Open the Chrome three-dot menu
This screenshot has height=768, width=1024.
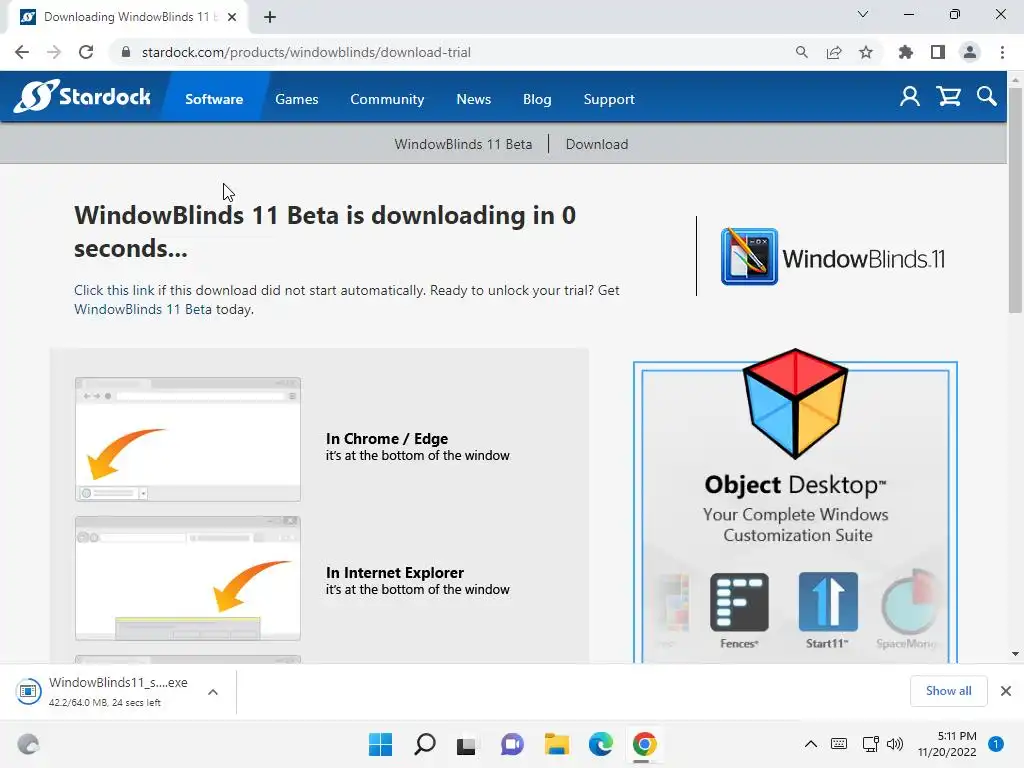(x=1002, y=52)
